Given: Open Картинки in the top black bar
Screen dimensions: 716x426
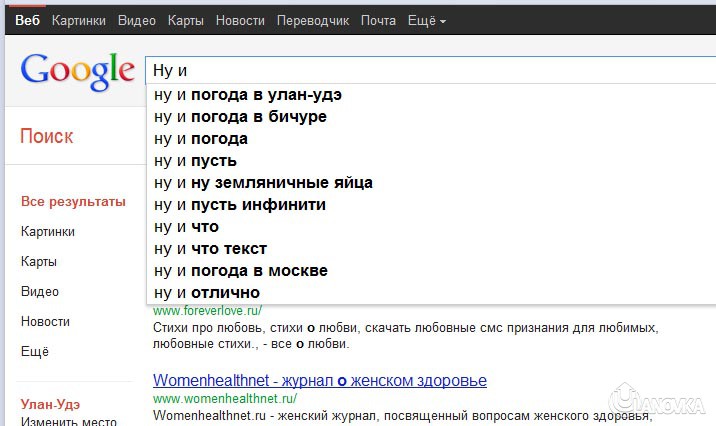Looking at the screenshot, I should click(x=79, y=21).
